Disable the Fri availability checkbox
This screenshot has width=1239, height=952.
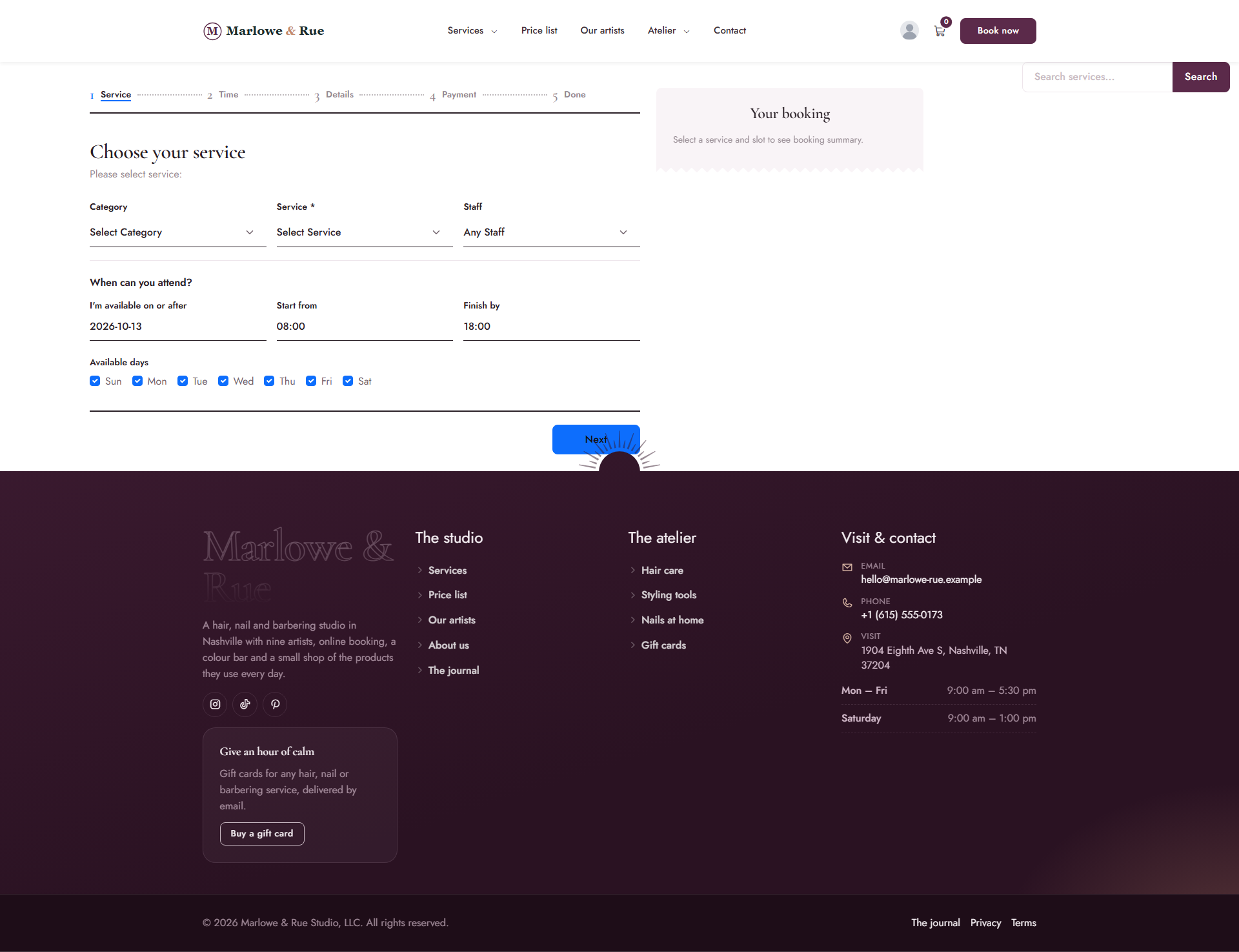click(311, 381)
